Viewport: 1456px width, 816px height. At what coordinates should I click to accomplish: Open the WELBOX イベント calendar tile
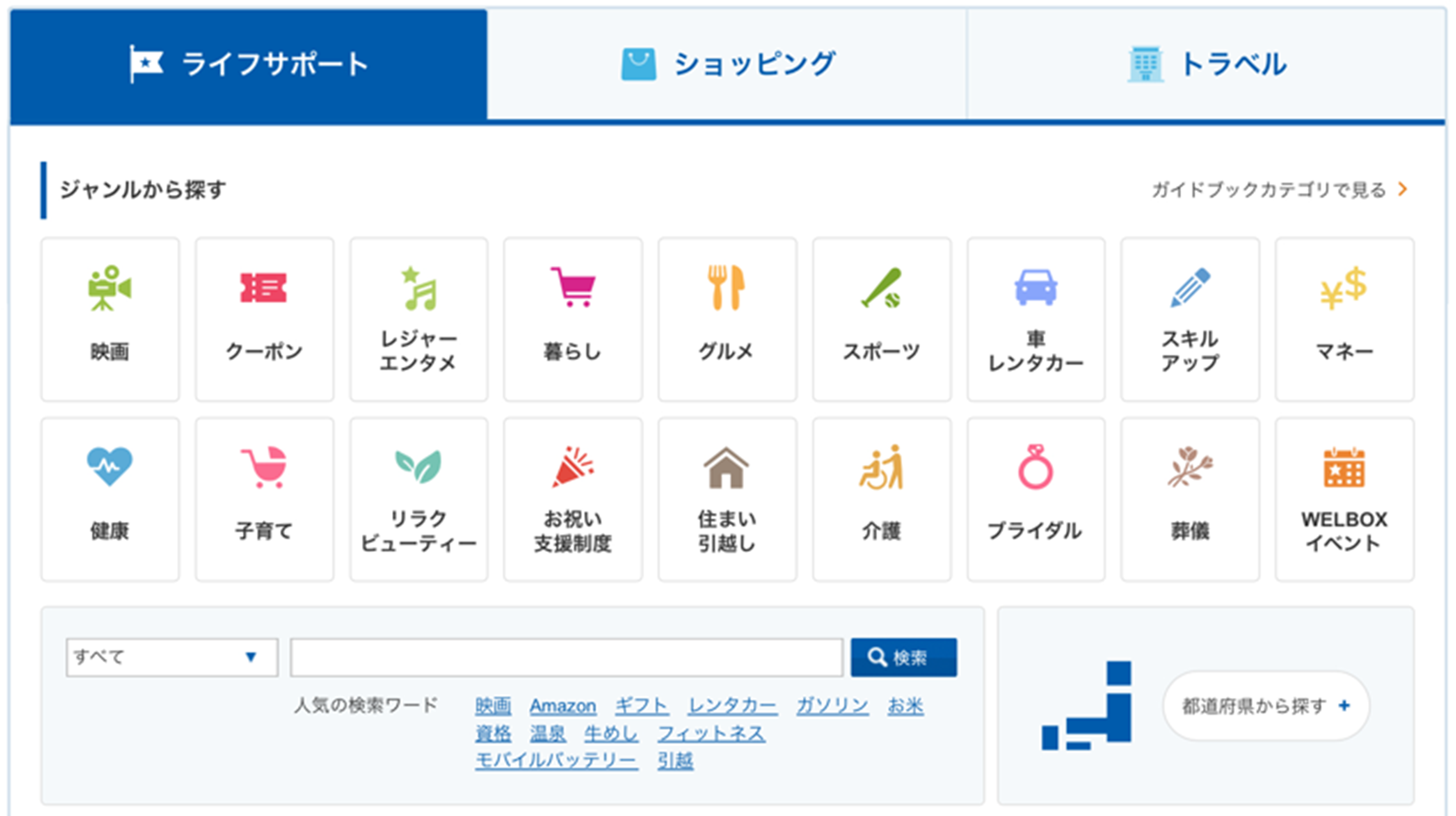point(1345,500)
